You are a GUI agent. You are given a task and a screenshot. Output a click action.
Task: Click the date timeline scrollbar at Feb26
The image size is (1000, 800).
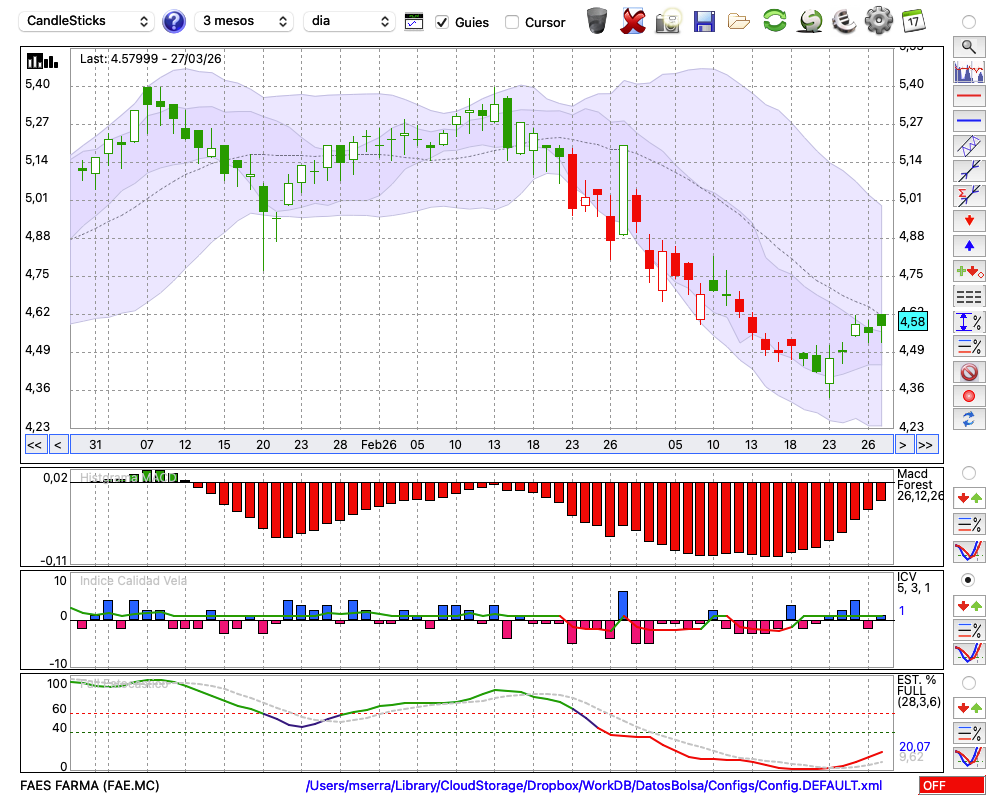click(378, 444)
